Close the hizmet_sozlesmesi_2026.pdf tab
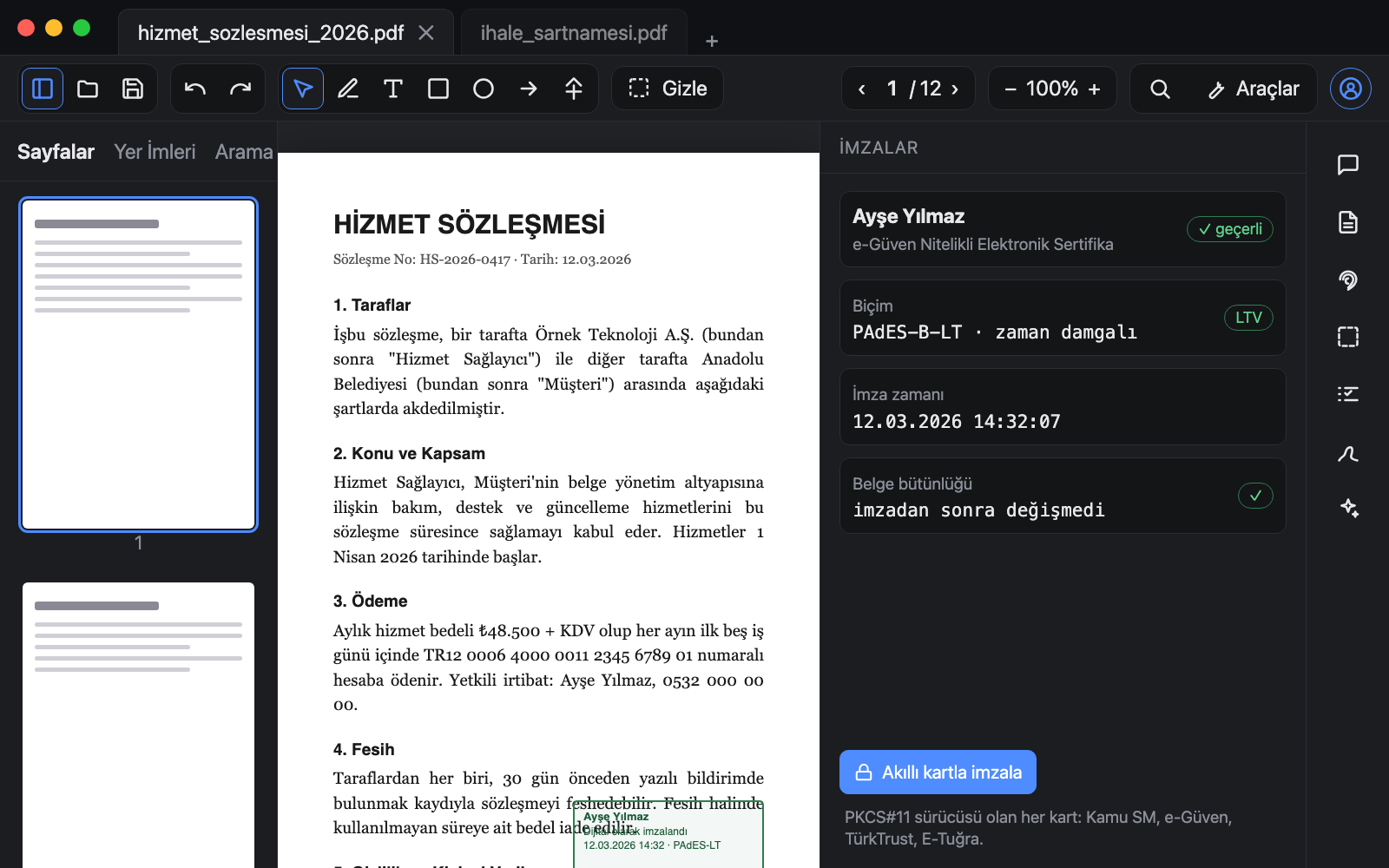1389x868 pixels. pos(426,33)
